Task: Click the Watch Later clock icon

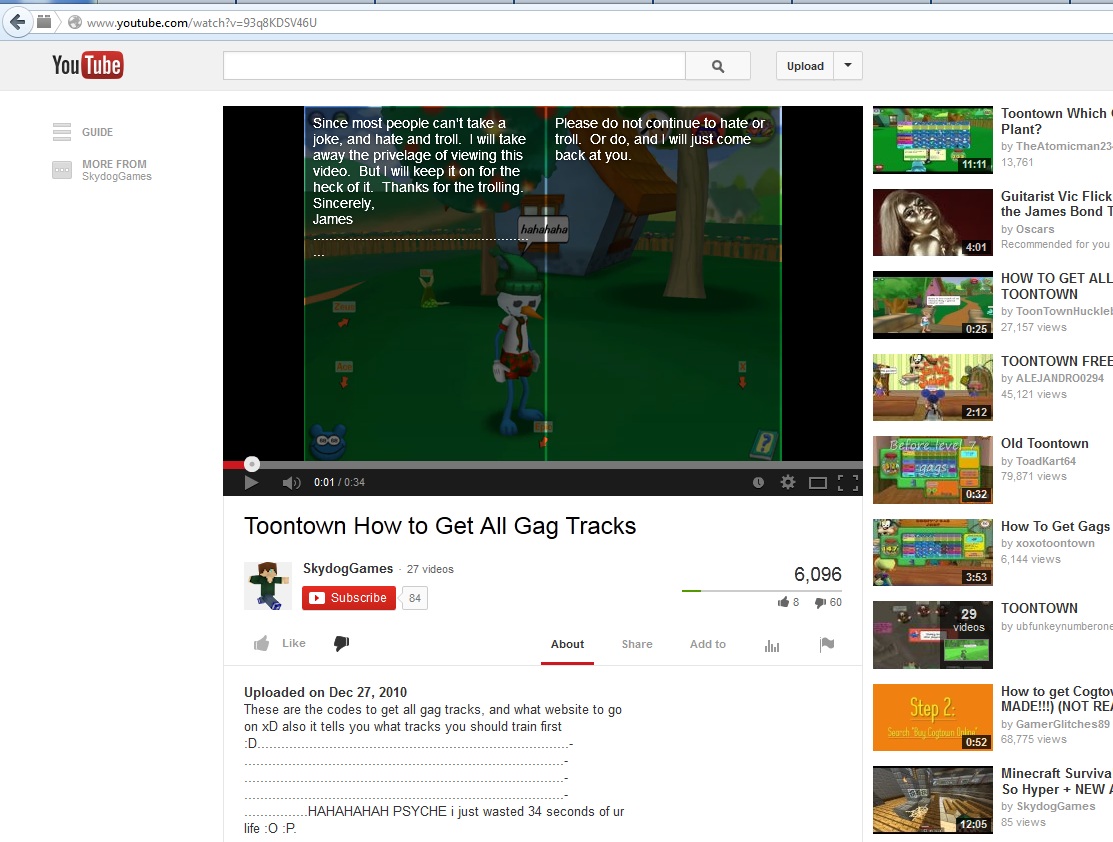Action: [x=758, y=483]
